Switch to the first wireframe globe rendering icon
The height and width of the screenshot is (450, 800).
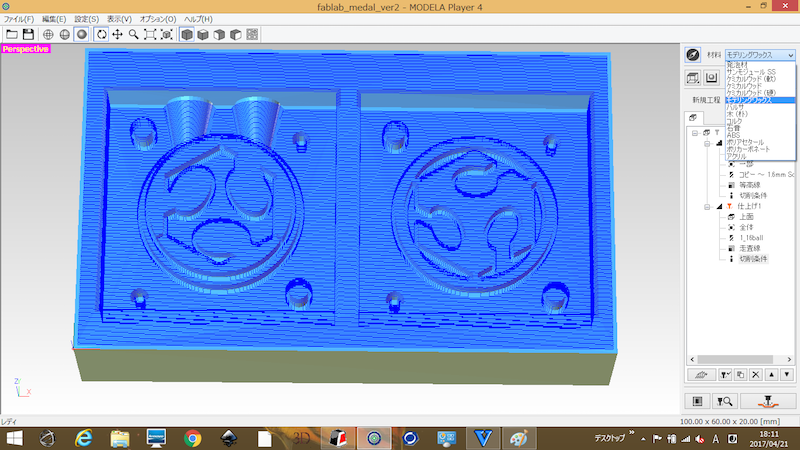pyautogui.click(x=48, y=34)
